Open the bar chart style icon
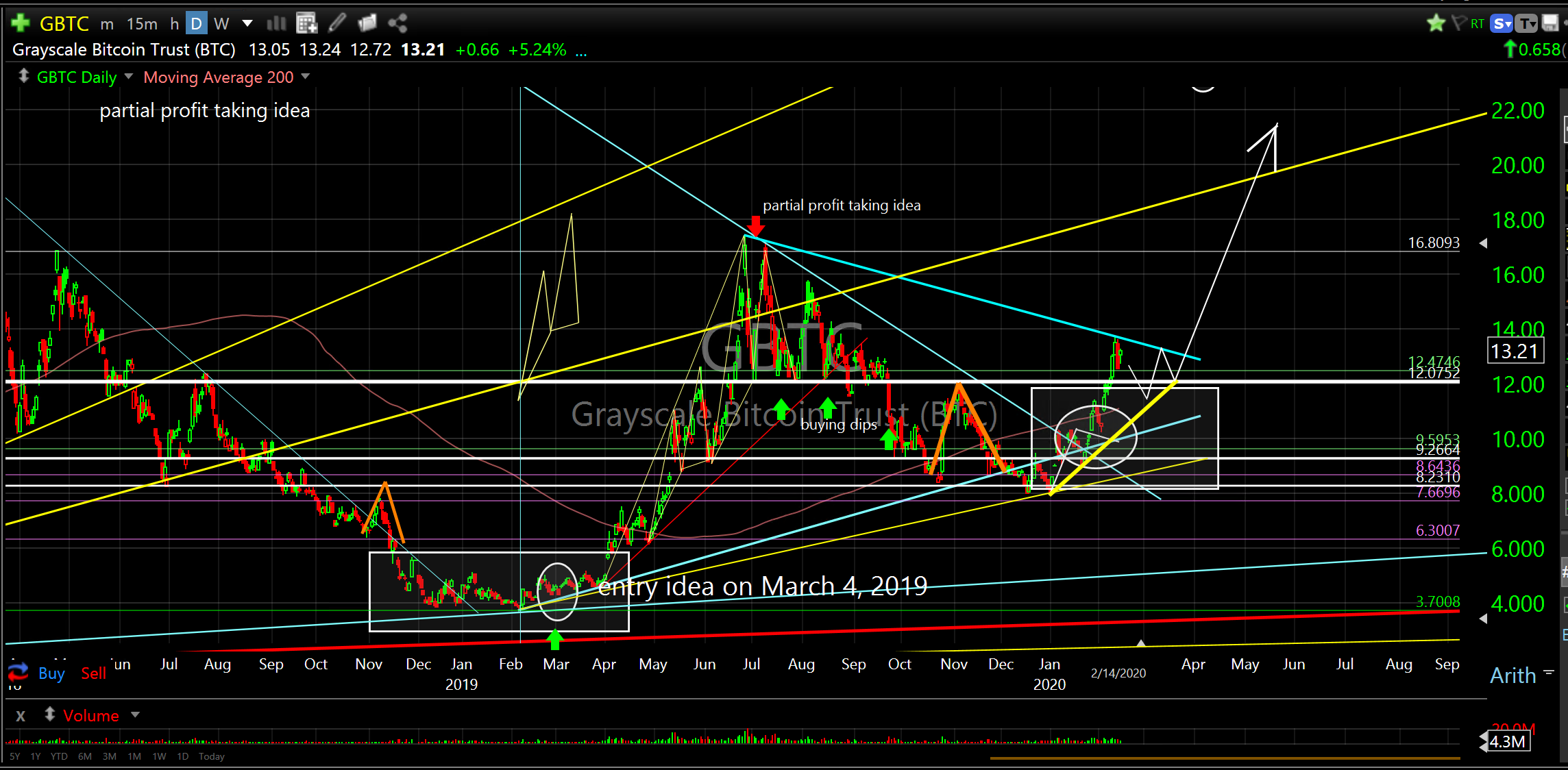This screenshot has width=1568, height=770. [x=275, y=23]
